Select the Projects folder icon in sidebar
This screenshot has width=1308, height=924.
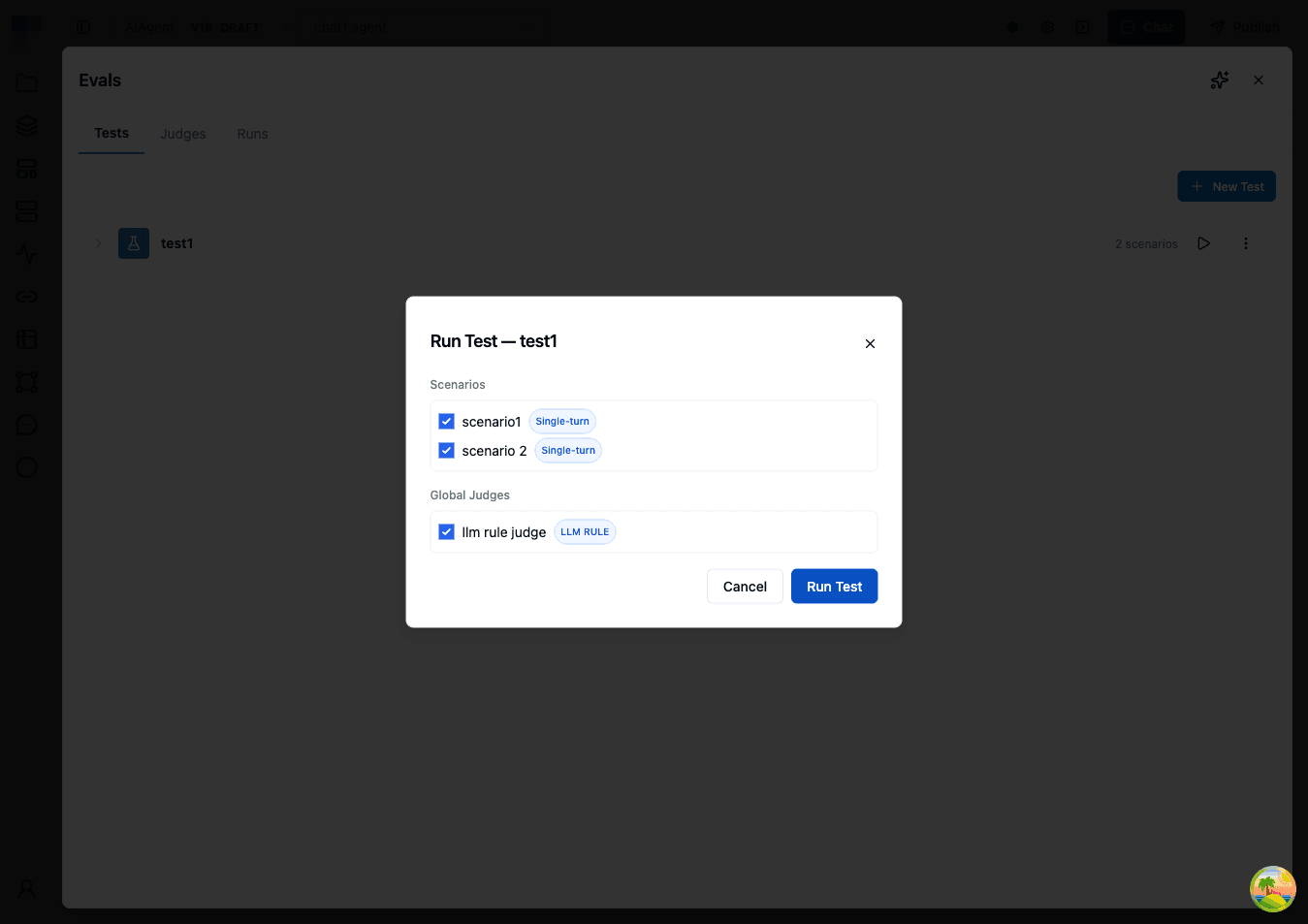pos(26,82)
